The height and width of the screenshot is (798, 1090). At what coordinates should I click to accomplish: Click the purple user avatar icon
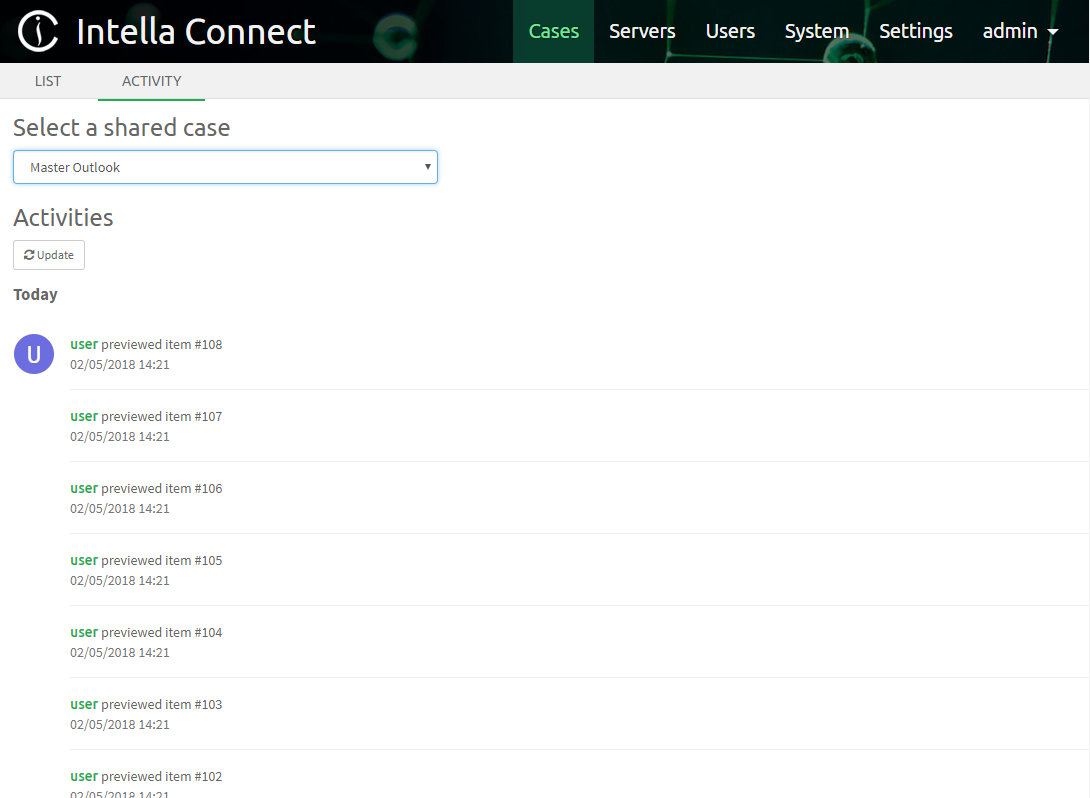(34, 354)
